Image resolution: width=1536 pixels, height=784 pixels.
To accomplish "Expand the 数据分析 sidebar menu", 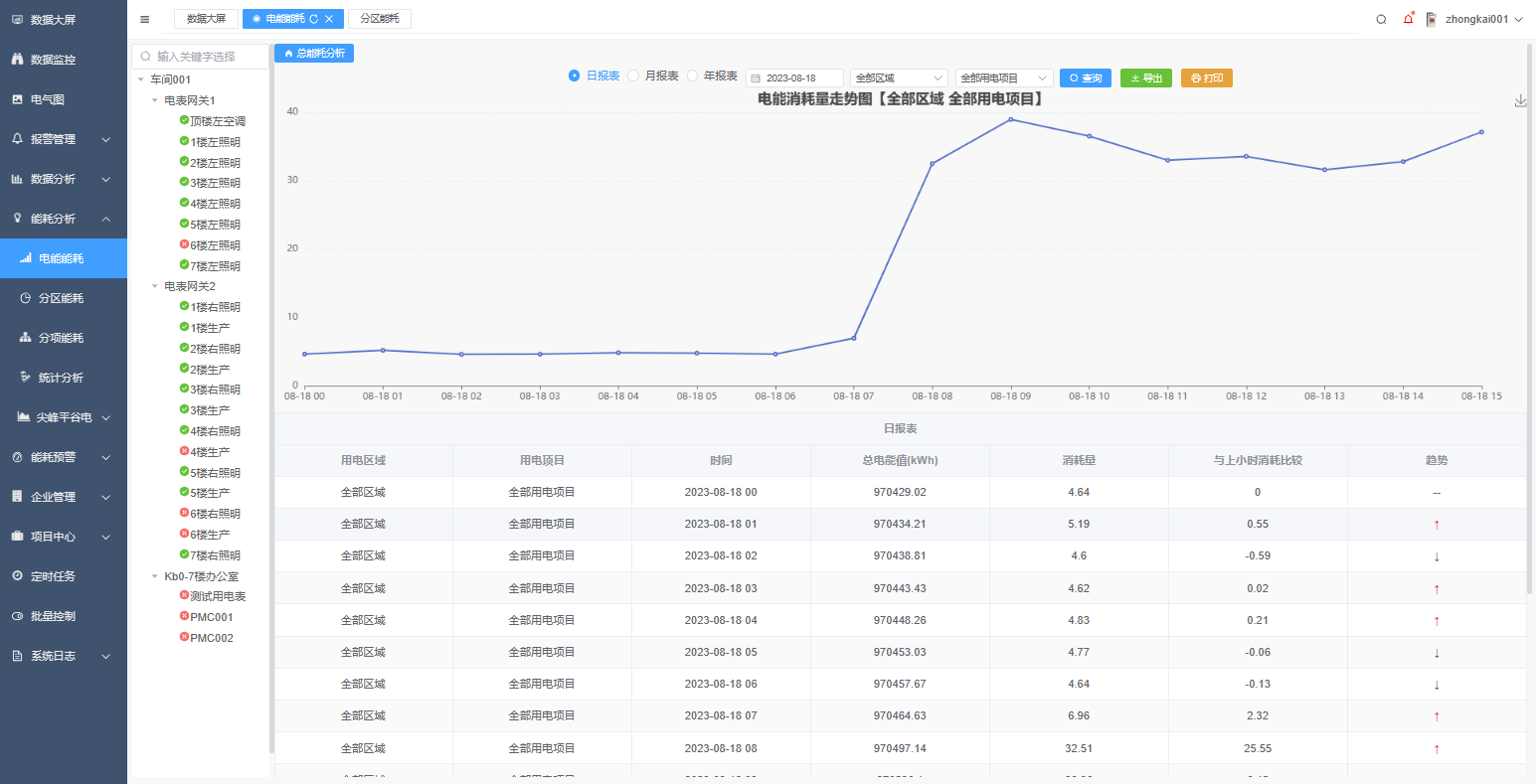I will pyautogui.click(x=64, y=179).
